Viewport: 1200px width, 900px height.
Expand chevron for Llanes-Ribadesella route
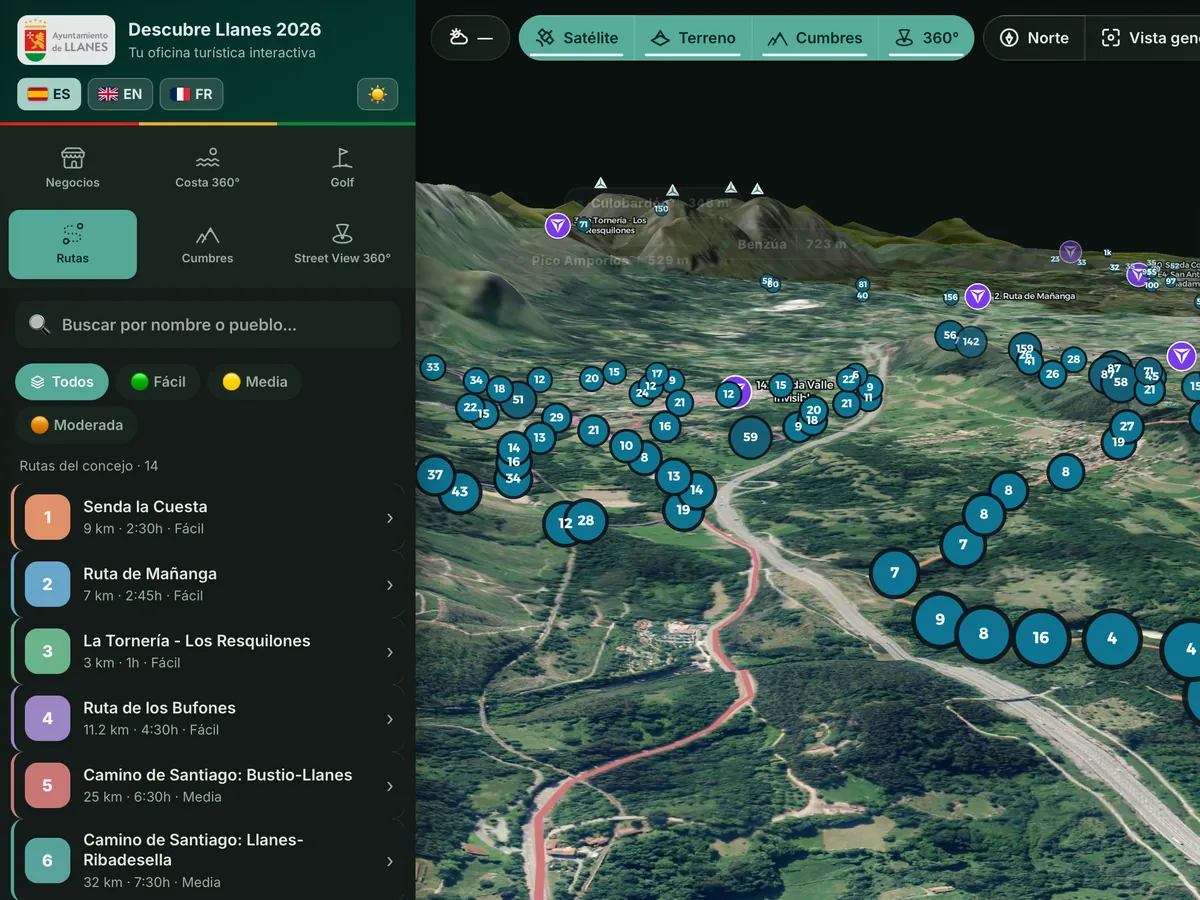[390, 861]
